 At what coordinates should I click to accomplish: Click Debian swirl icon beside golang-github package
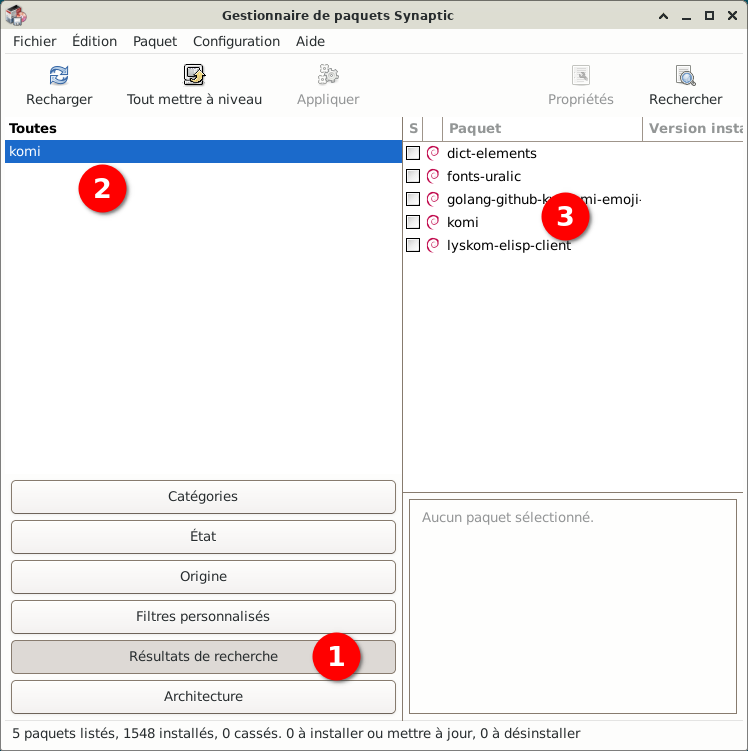tap(432, 199)
